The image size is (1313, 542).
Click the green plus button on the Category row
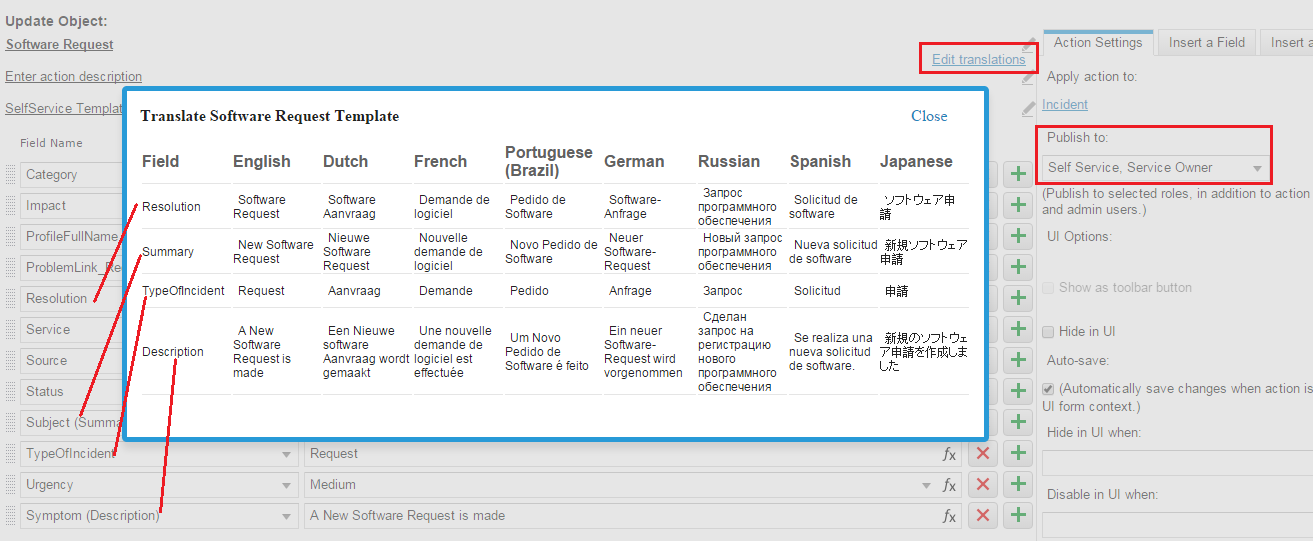pyautogui.click(x=1018, y=174)
